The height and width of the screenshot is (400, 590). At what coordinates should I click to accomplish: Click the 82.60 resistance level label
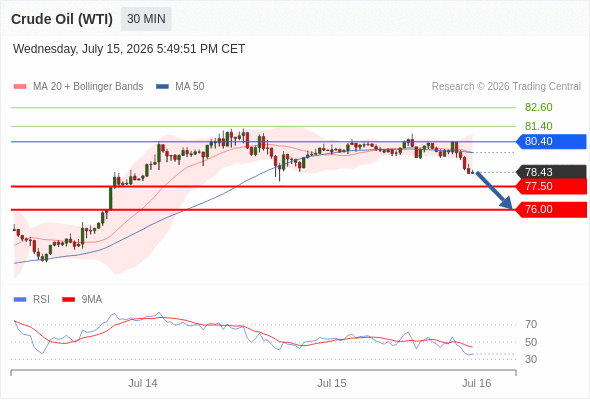(x=538, y=107)
